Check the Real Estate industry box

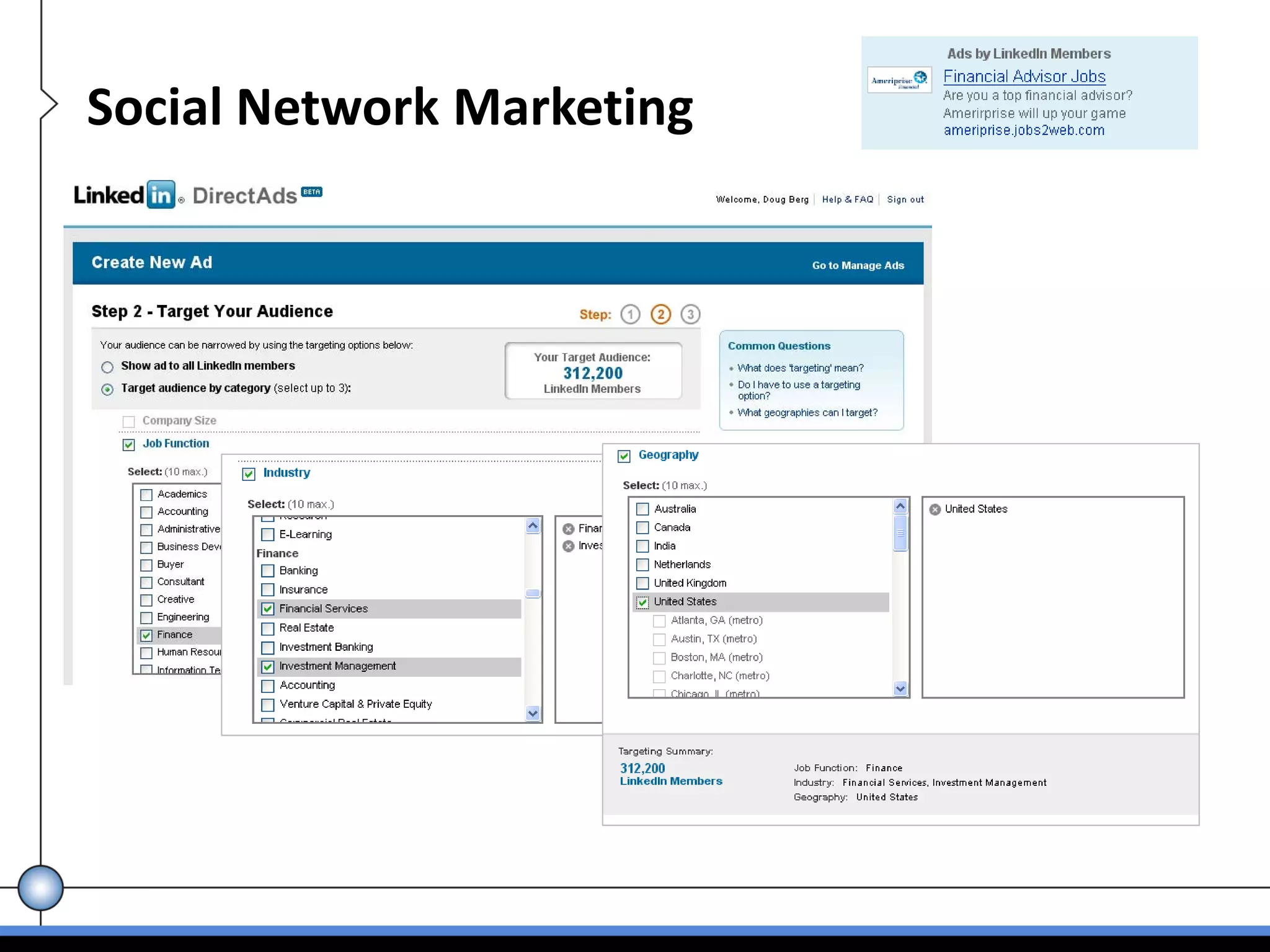click(268, 628)
